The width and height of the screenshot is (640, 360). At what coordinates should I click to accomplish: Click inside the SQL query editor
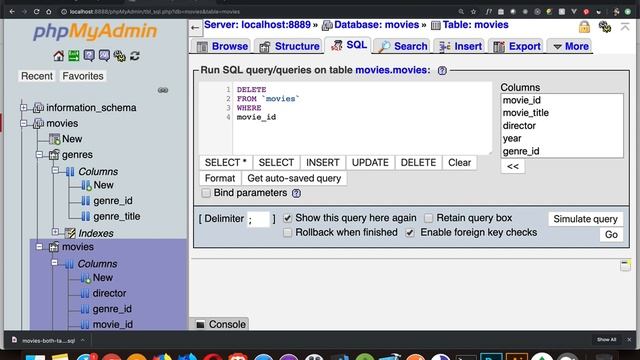362,118
